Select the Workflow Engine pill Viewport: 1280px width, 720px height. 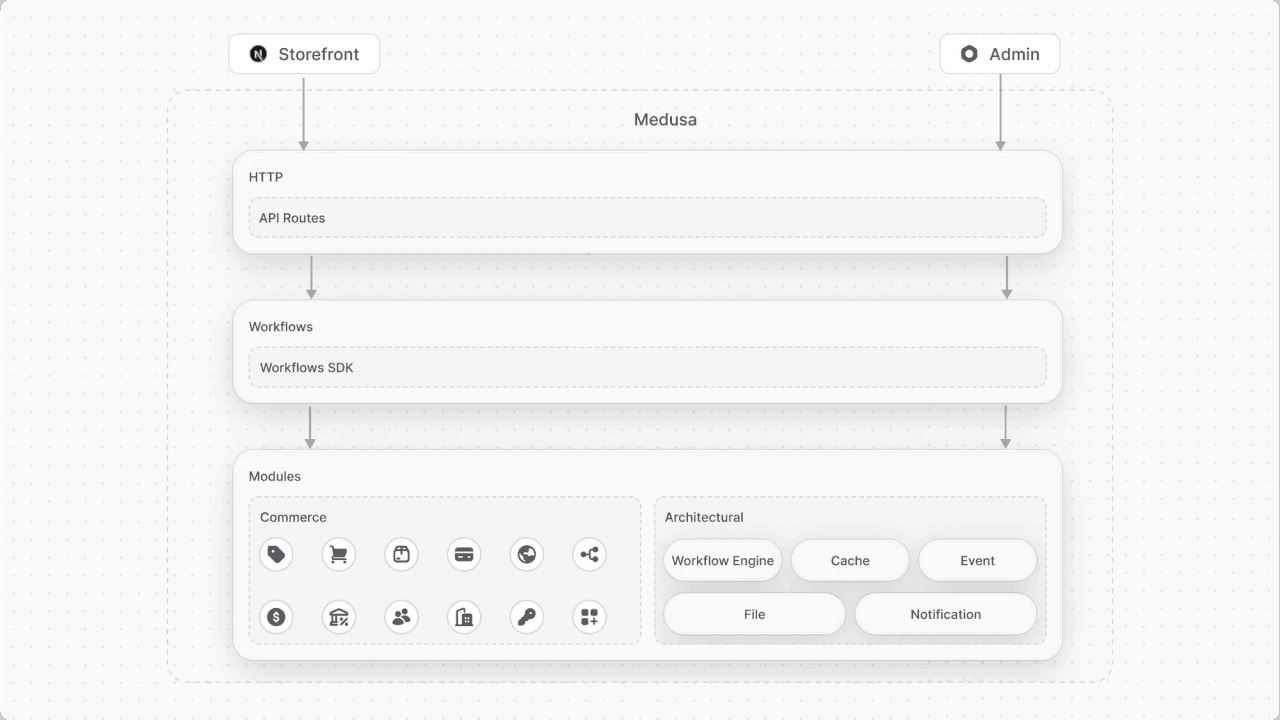click(723, 561)
